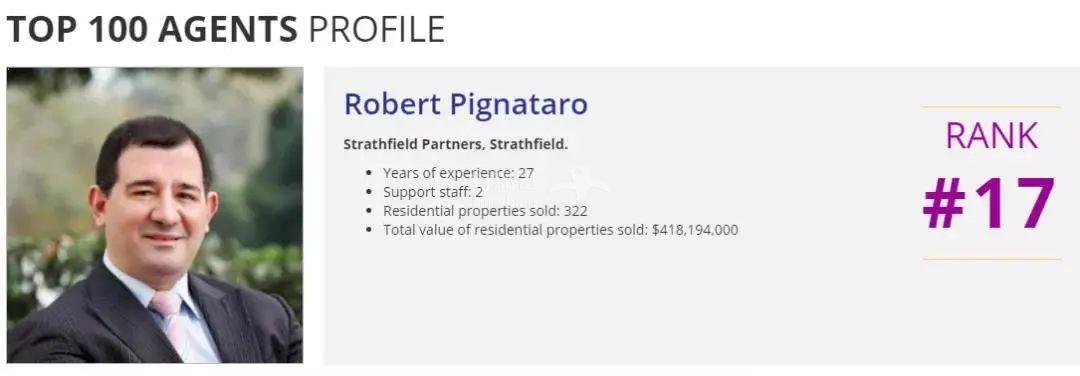Click the TOP 100 AGENTS PROFILE heading
Viewport: 1080px width, 376px height.
tap(225, 29)
